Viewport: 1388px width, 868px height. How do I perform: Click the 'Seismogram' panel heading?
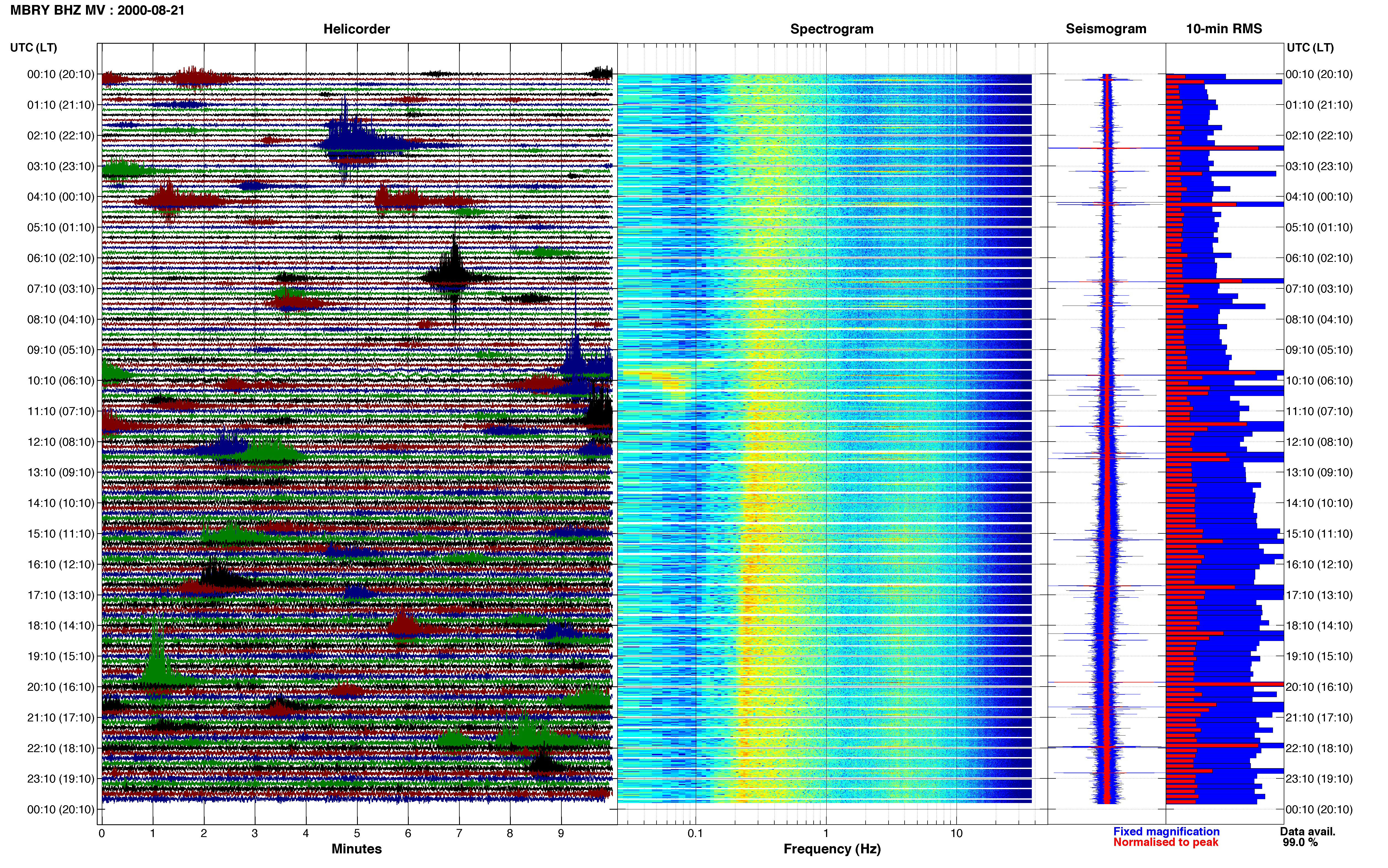[x=1106, y=29]
